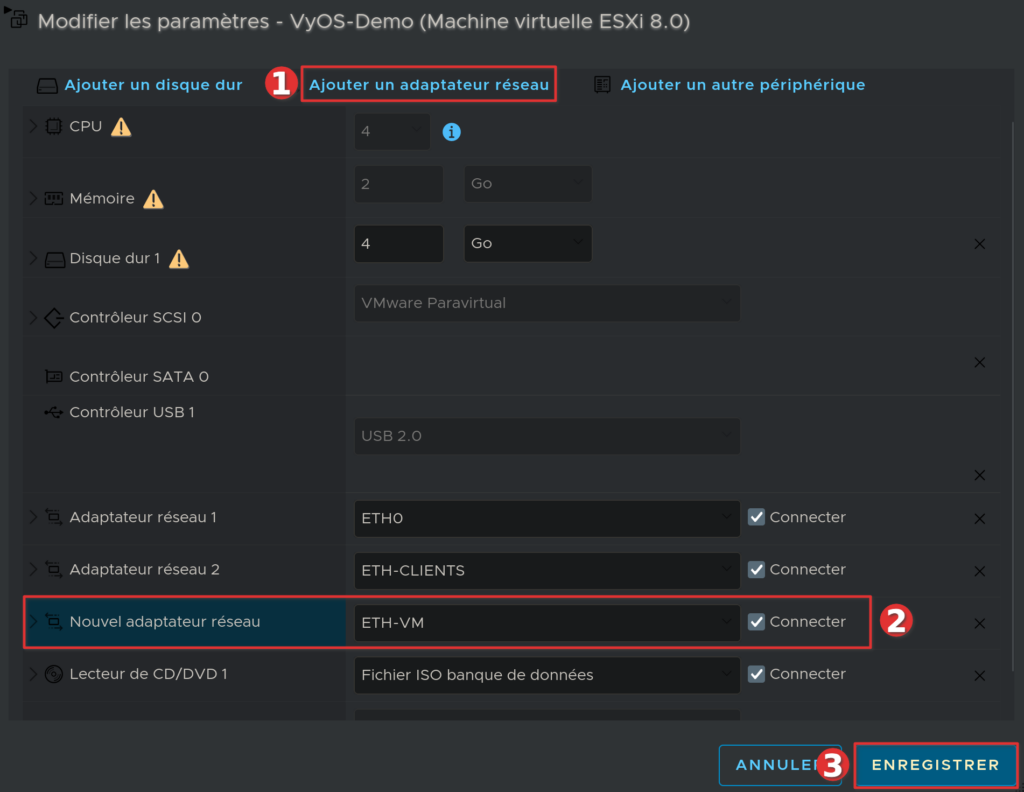Viewport: 1024px width, 792px height.
Task: Click the CPU warning triangle icon
Action: [121, 127]
